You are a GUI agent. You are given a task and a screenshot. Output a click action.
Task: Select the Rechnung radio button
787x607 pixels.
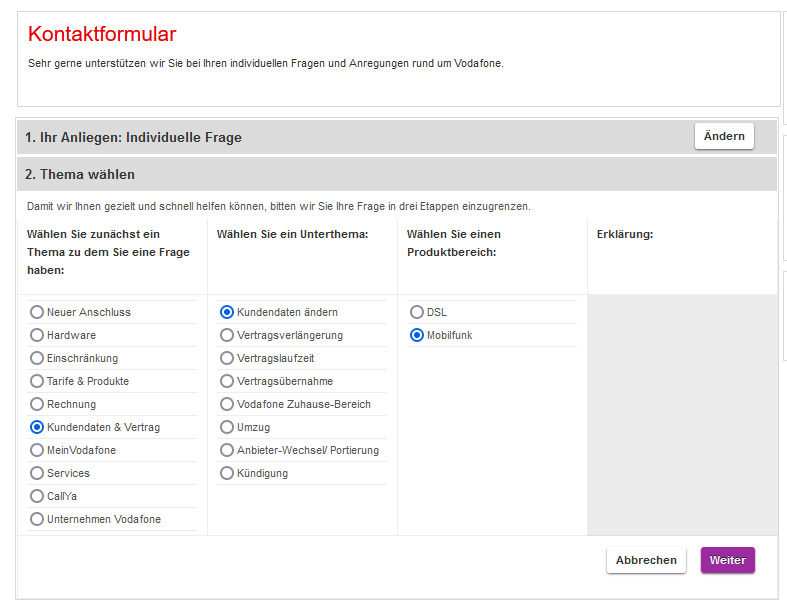coord(37,404)
